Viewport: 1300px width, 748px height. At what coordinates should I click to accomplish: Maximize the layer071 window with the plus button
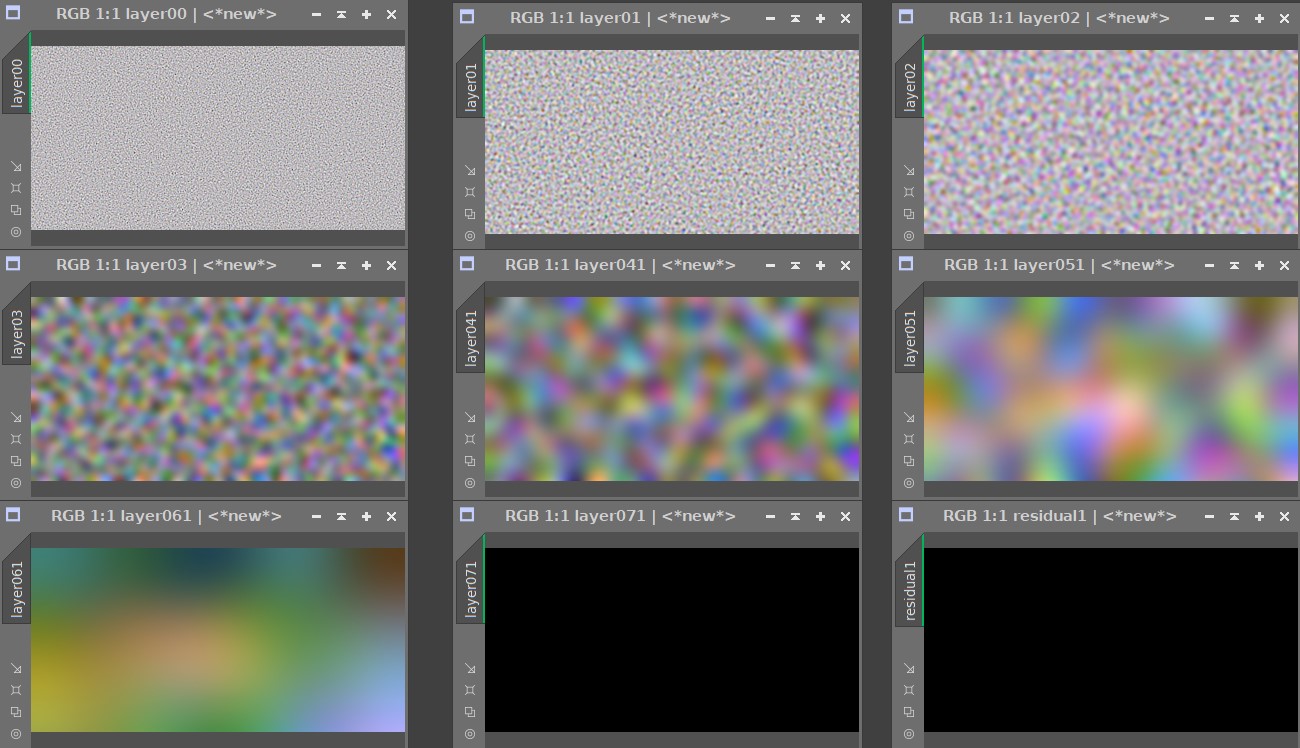pos(820,517)
